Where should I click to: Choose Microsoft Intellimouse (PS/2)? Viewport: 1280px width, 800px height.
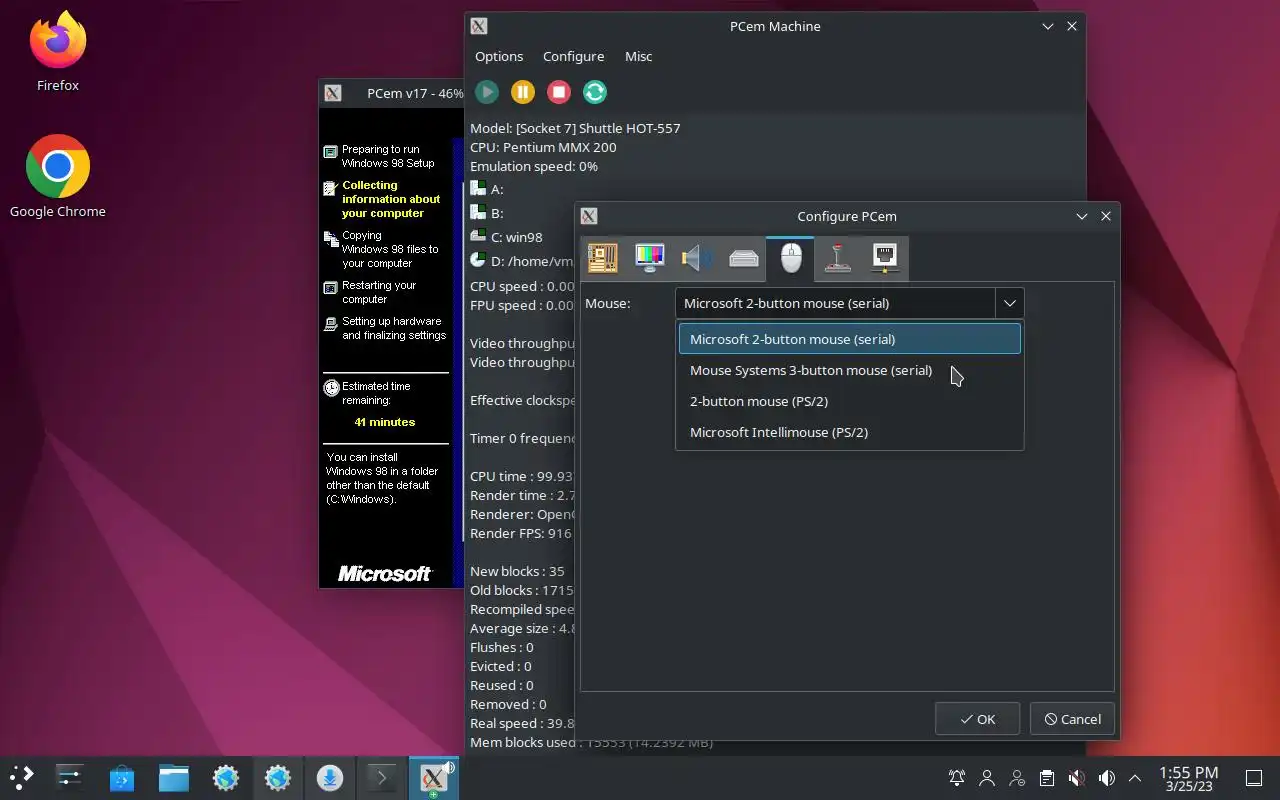(850, 432)
